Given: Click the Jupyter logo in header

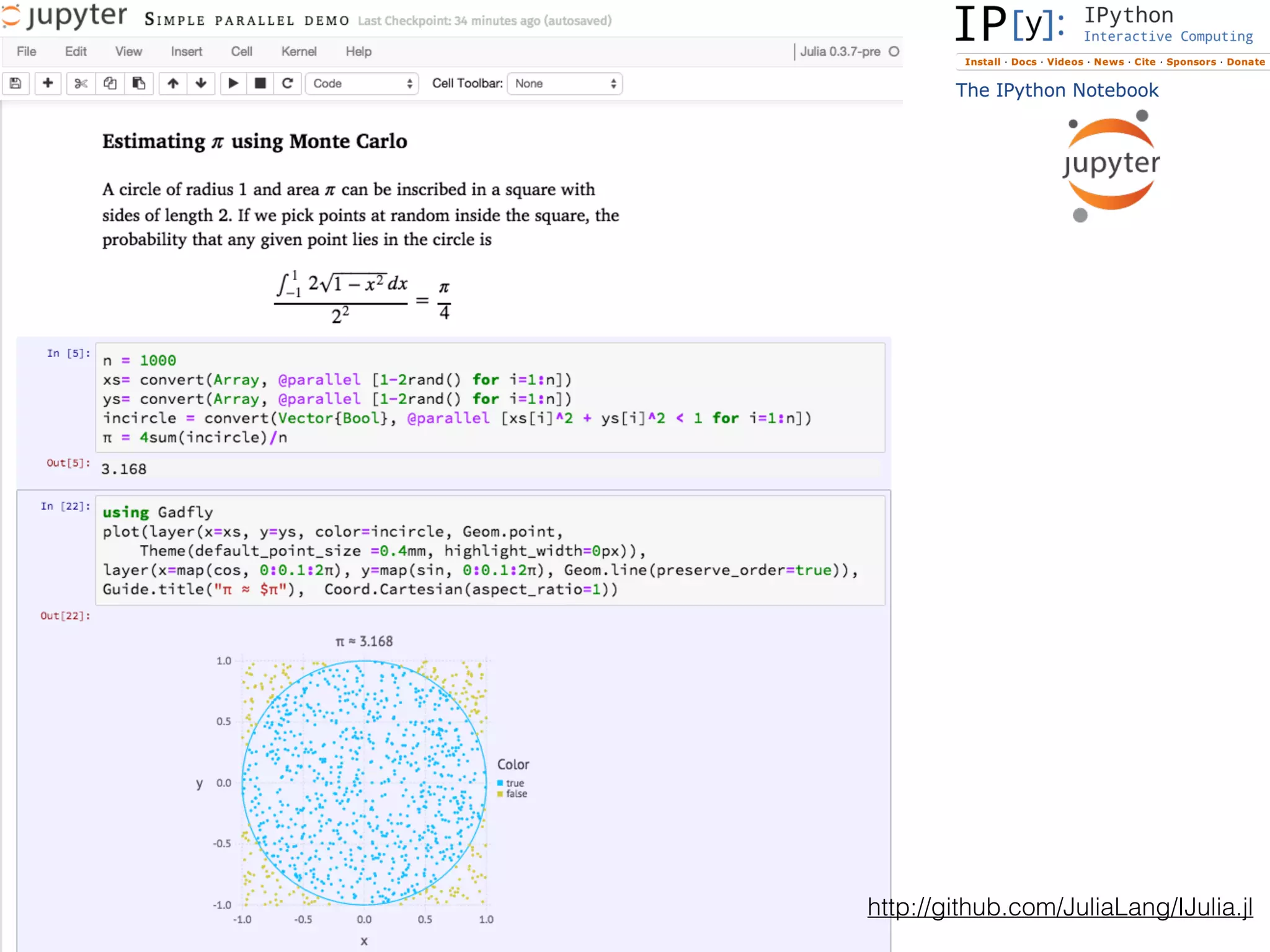Looking at the screenshot, I should tap(64, 16).
